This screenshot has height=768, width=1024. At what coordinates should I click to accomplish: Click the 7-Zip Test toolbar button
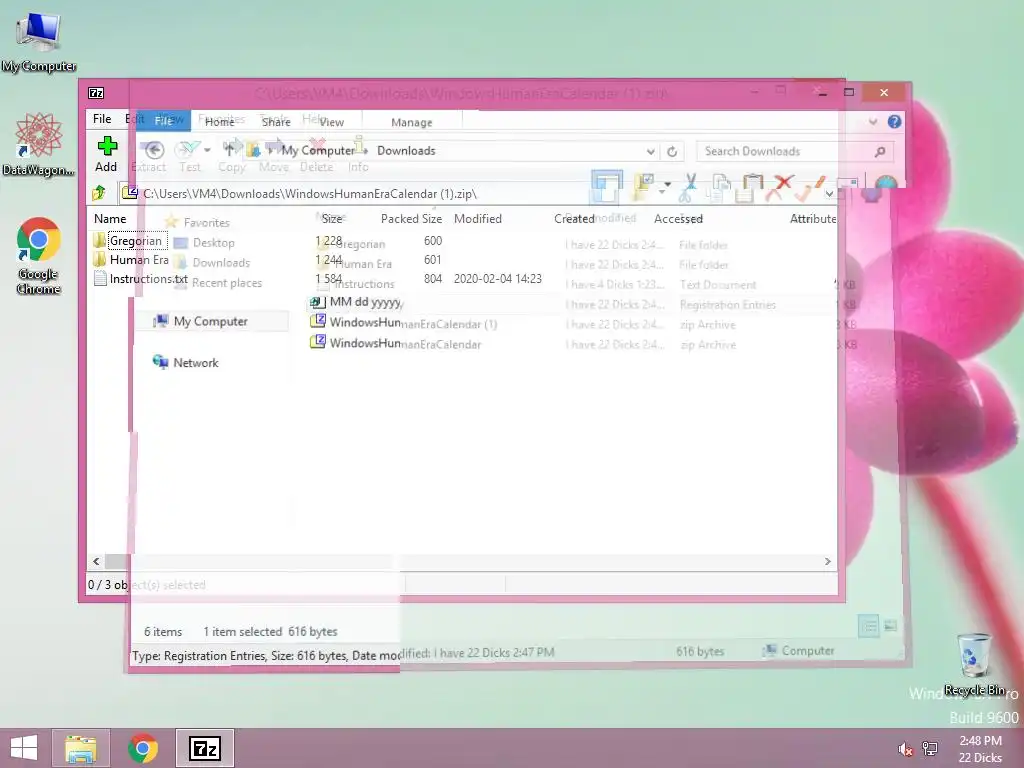click(189, 155)
